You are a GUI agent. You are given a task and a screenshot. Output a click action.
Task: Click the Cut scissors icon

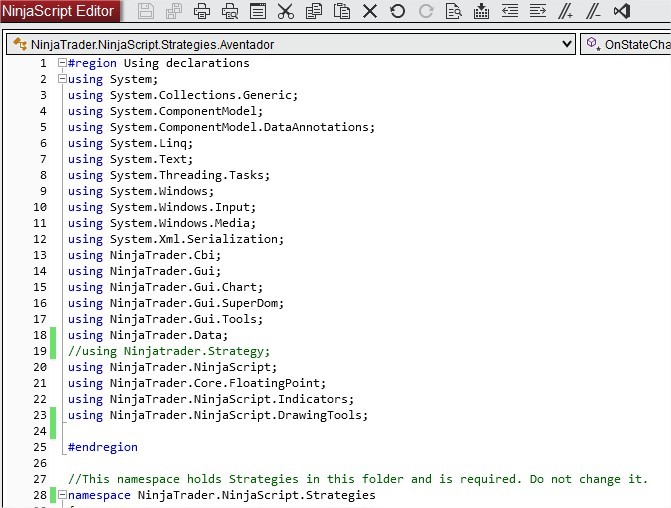point(285,11)
